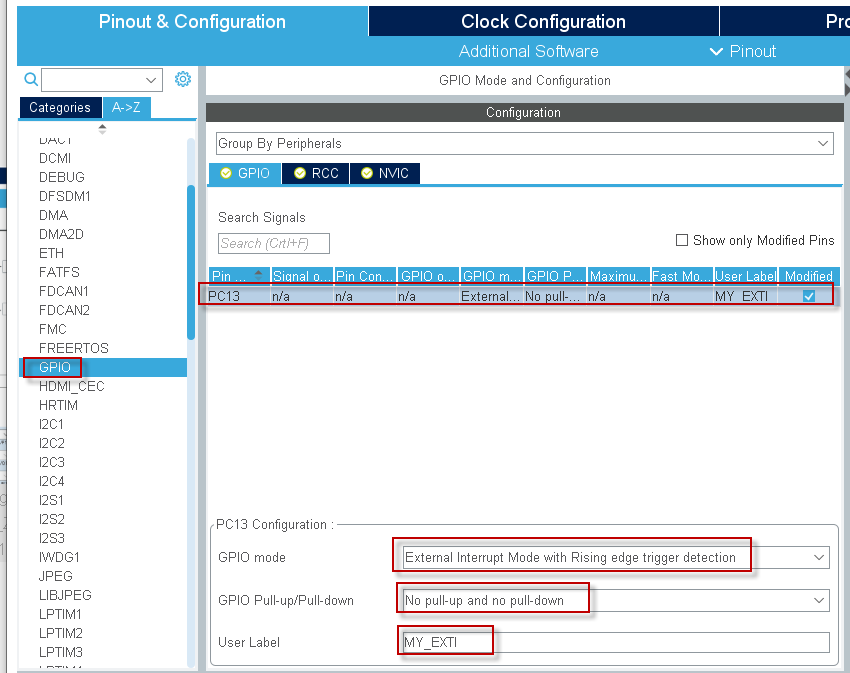Viewport: 850px width, 673px height.
Task: Select FATFS in peripheral list
Action: [x=59, y=272]
